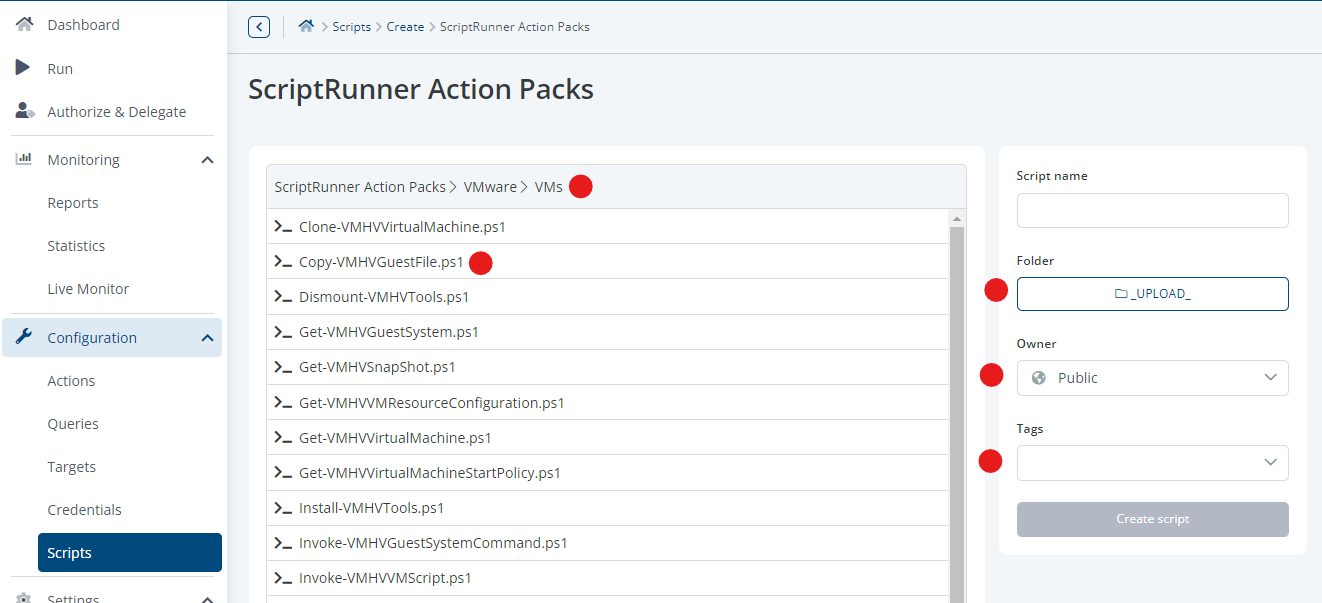The width and height of the screenshot is (1322, 603).
Task: Click the home icon in the breadcrumb
Action: (x=307, y=26)
